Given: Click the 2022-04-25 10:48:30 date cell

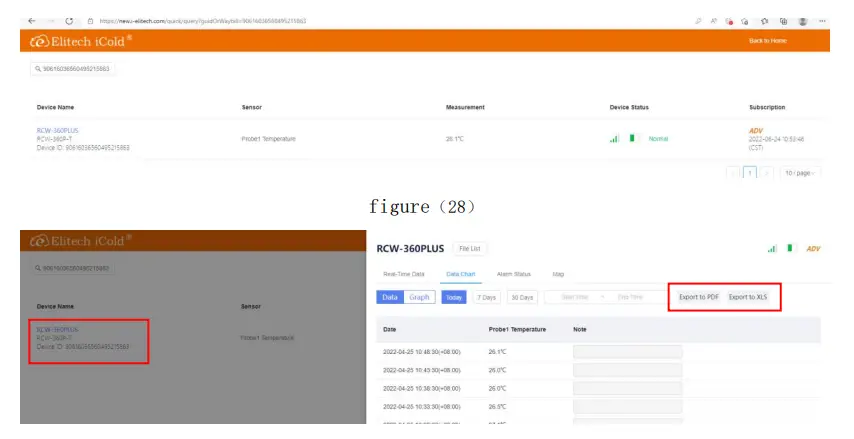Looking at the screenshot, I should pyautogui.click(x=422, y=352).
